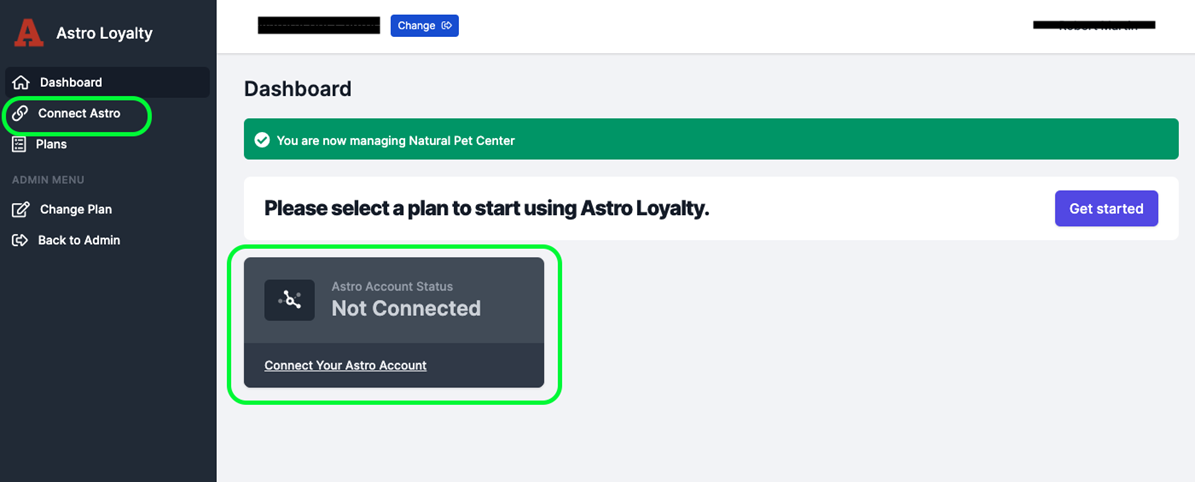Viewport: 1195px width, 482px height.
Task: Click the Dashboard home icon
Action: click(20, 82)
